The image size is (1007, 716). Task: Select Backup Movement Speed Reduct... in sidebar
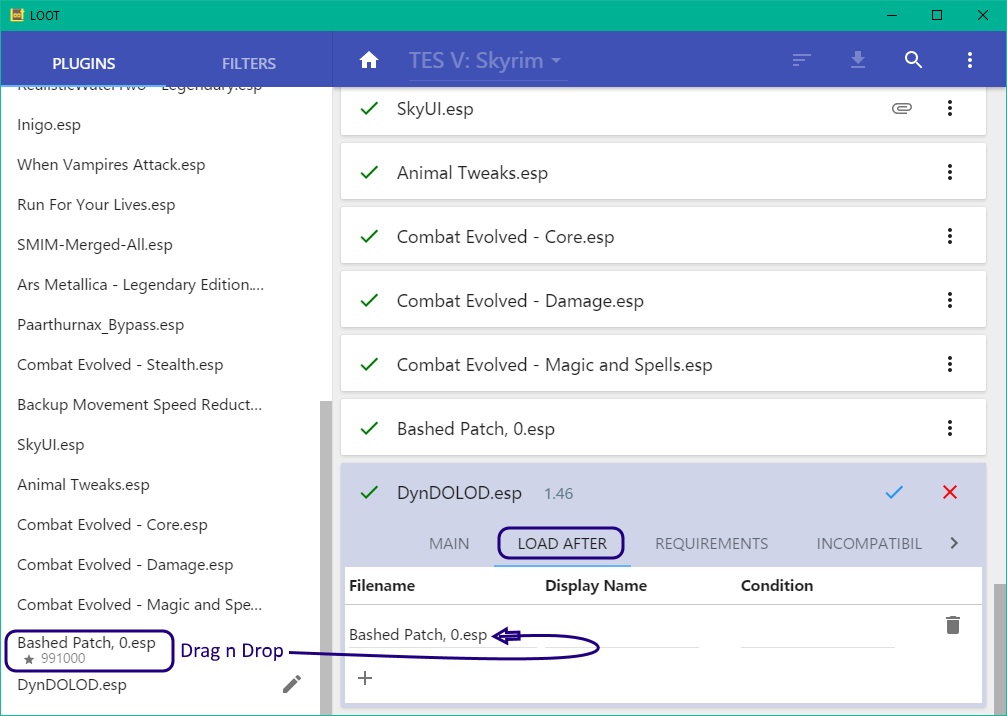click(140, 405)
